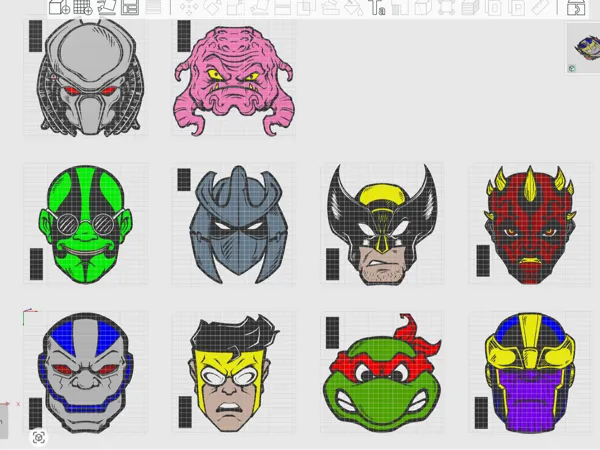Select the purple-and-gold Thanos helmet model
This screenshot has width=600, height=450.
coord(530,374)
